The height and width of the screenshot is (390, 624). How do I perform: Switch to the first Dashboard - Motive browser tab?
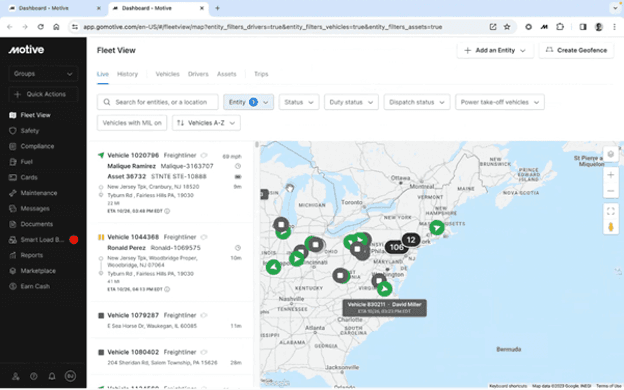point(54,8)
